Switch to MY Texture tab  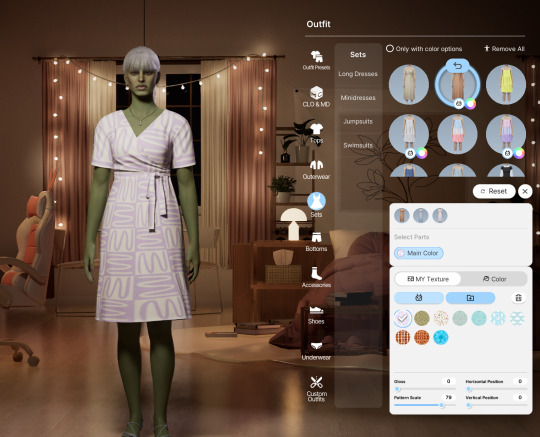point(428,279)
